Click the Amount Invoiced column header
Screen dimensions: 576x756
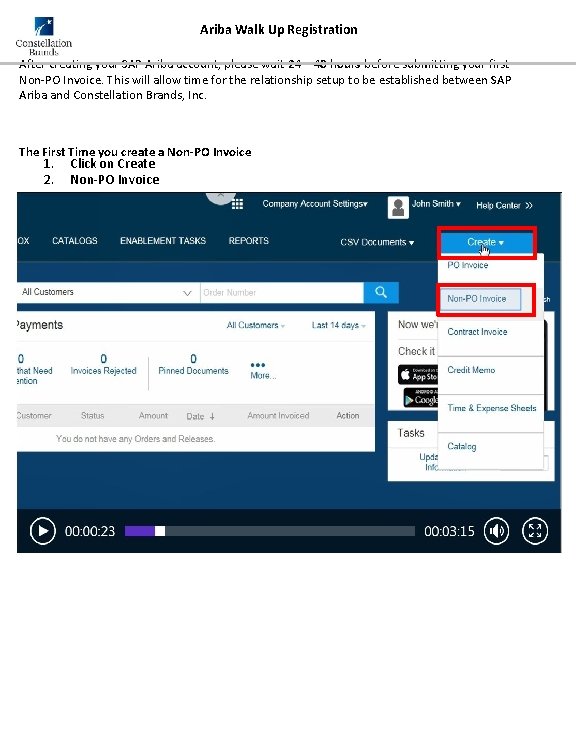point(278,416)
